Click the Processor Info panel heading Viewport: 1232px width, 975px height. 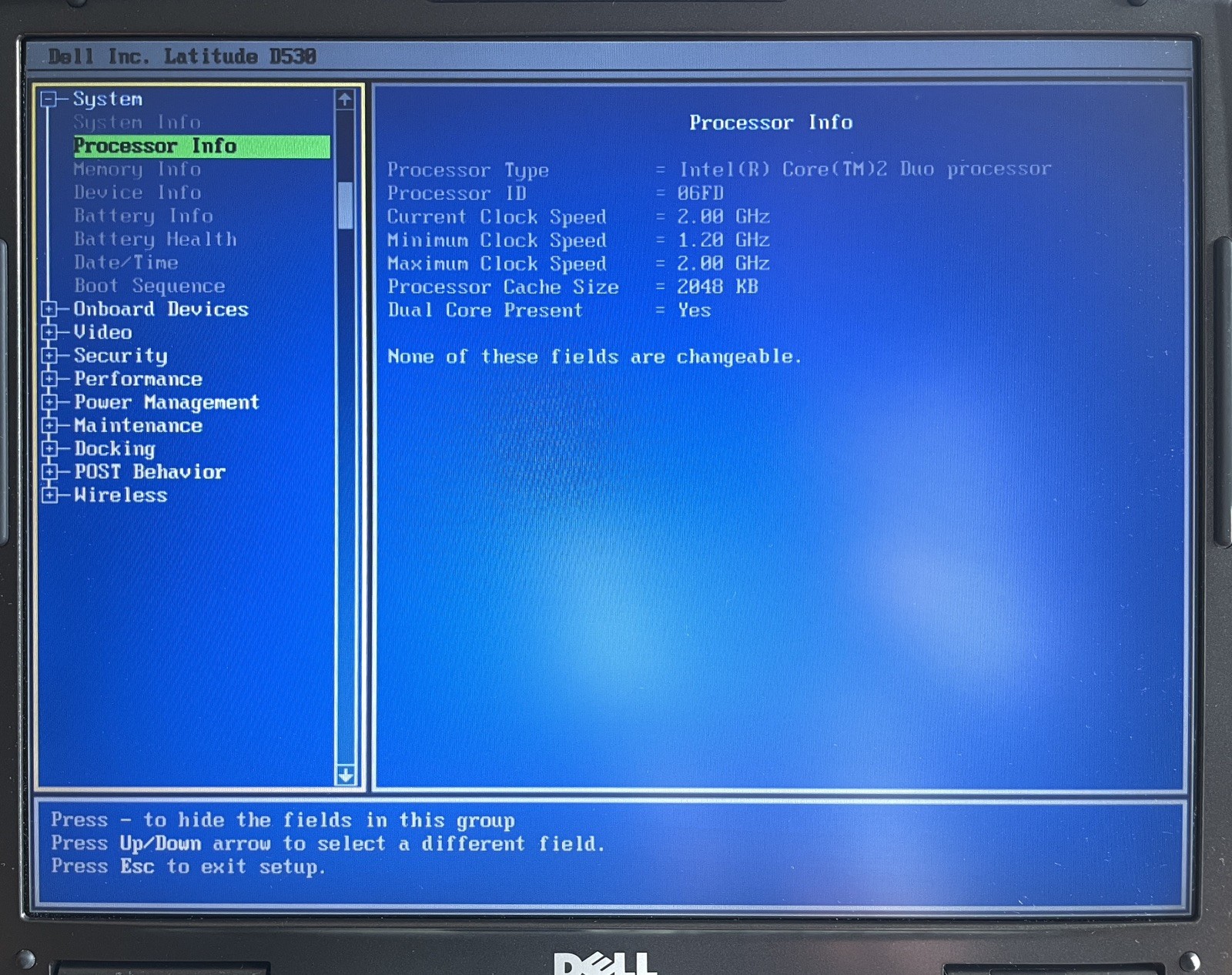pyautogui.click(x=771, y=122)
